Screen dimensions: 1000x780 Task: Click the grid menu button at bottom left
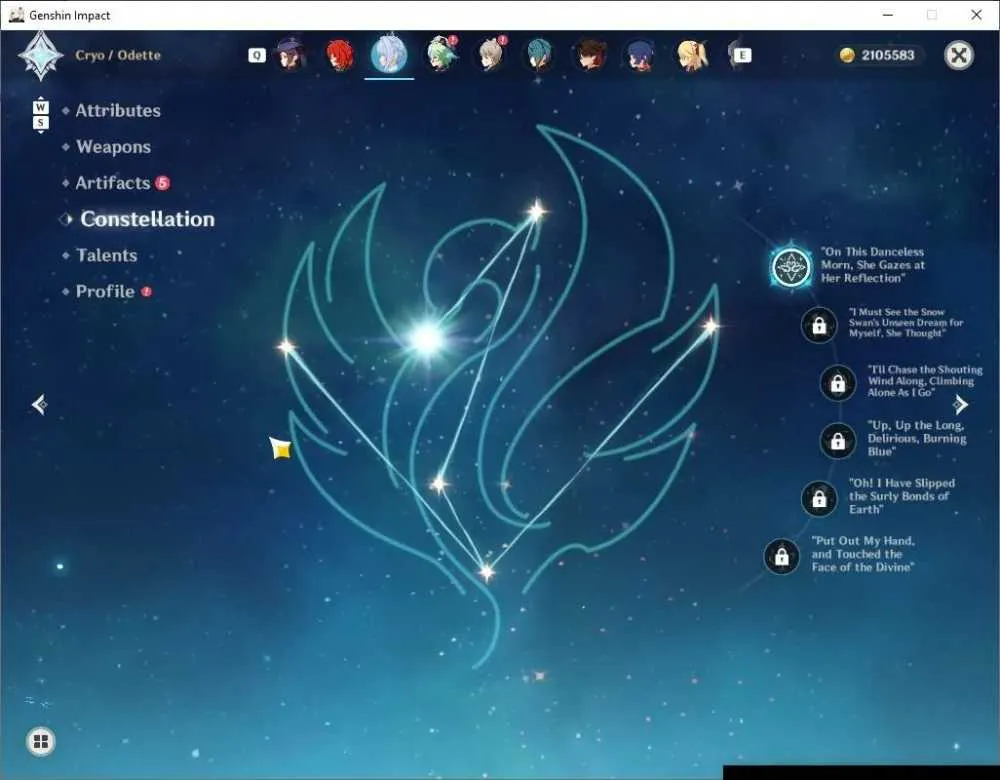pos(41,741)
